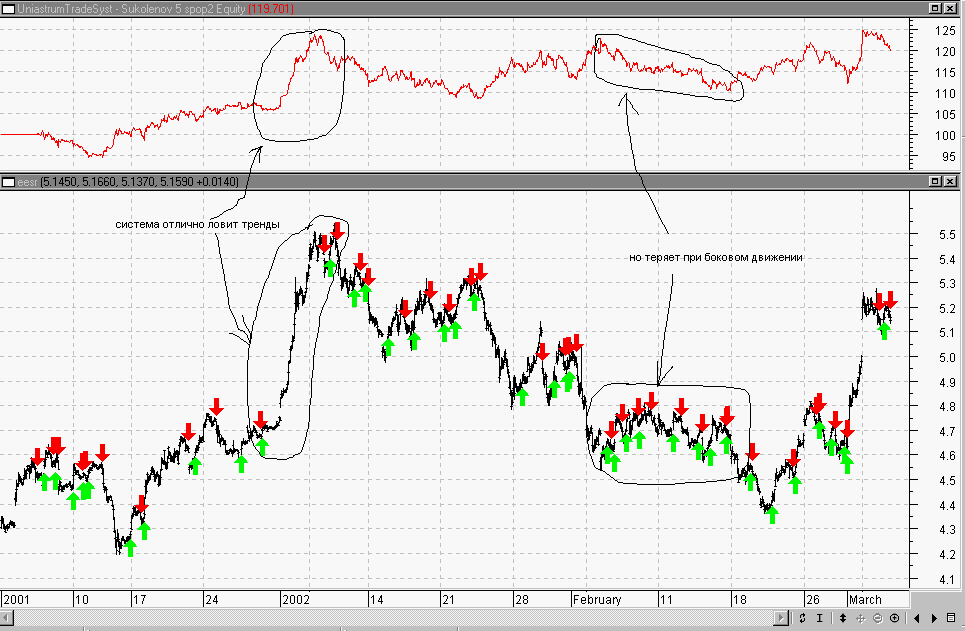Click the '4.1' price axis label

(x=947, y=579)
